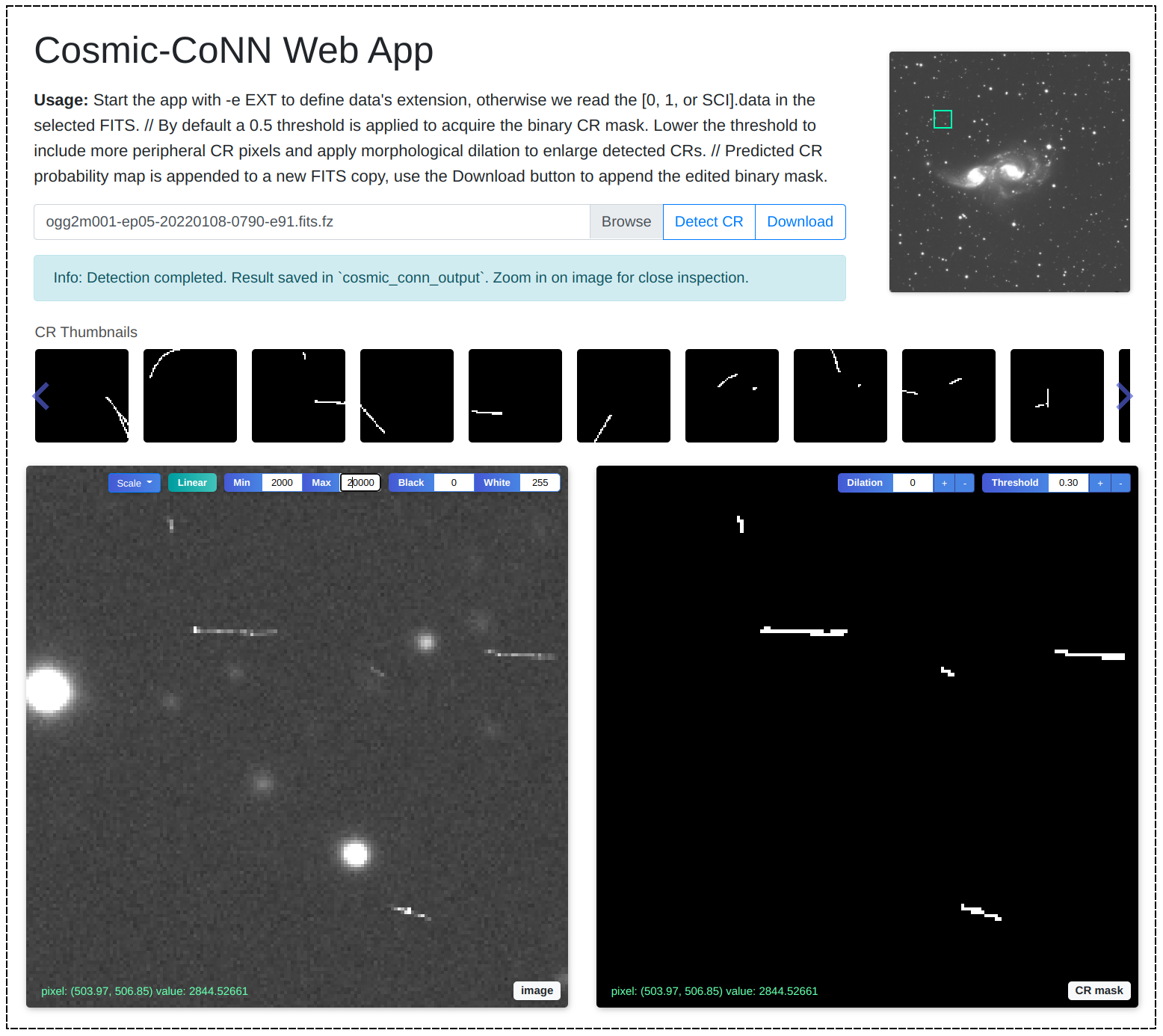Click the 'CR Thumbnails' heading
The height and width of the screenshot is (1036, 1163).
(86, 332)
